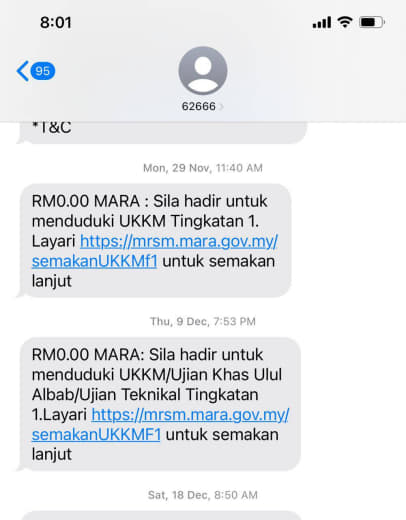The image size is (406, 520).
Task: Open the gray contact avatar
Action: click(x=203, y=71)
